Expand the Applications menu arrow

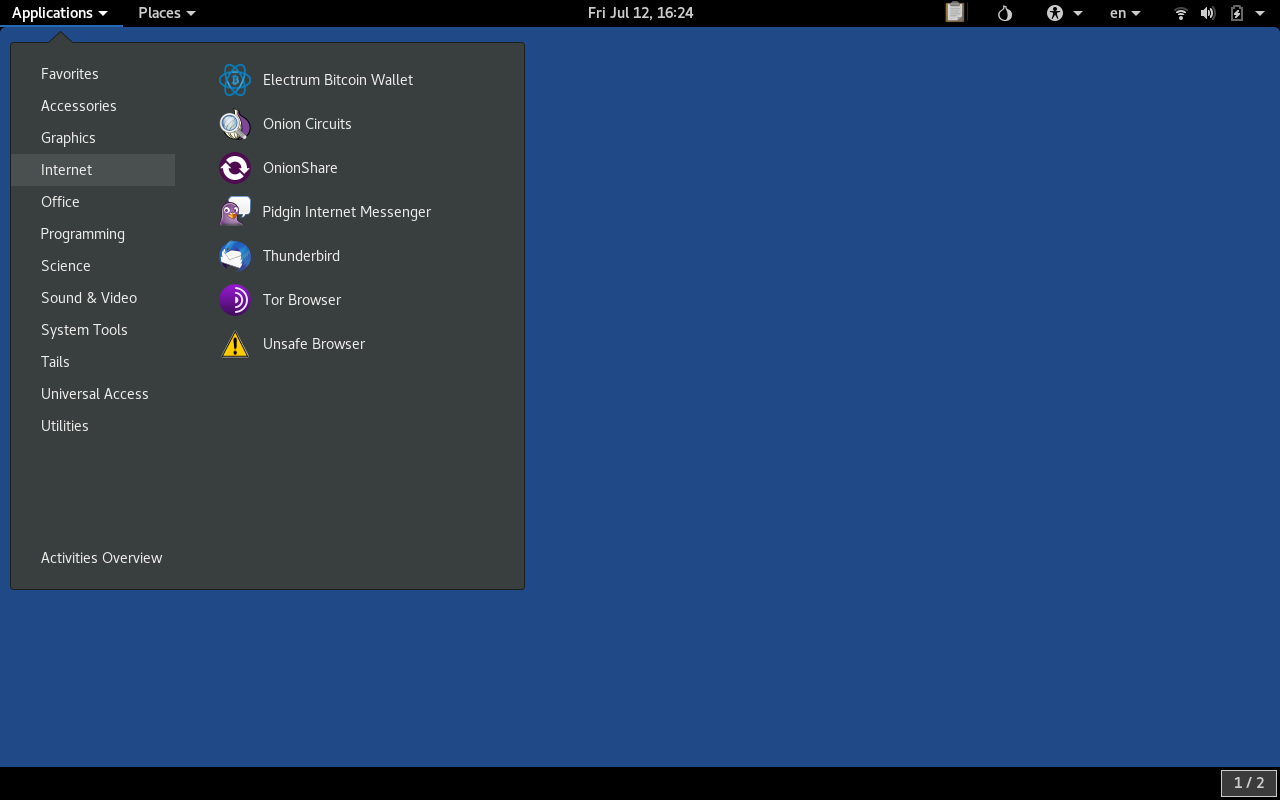(x=103, y=14)
